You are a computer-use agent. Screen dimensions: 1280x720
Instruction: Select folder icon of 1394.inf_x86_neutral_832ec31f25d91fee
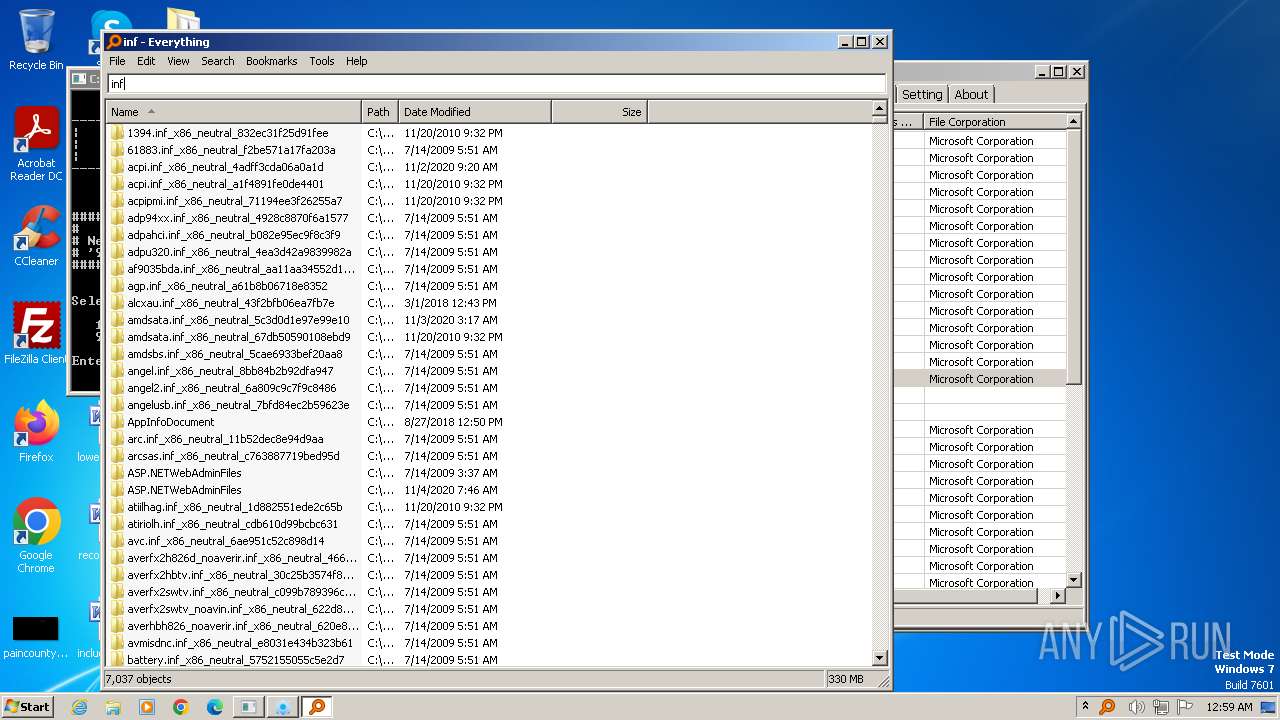click(117, 133)
